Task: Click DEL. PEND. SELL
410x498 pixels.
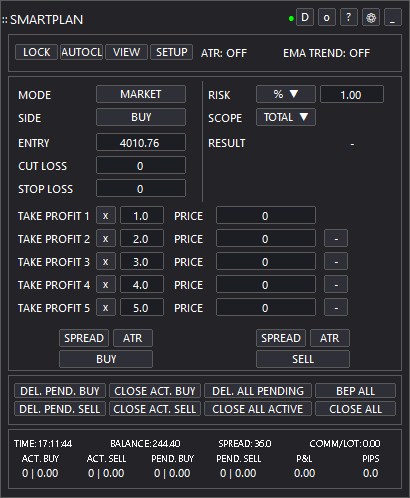Action: pos(60,409)
